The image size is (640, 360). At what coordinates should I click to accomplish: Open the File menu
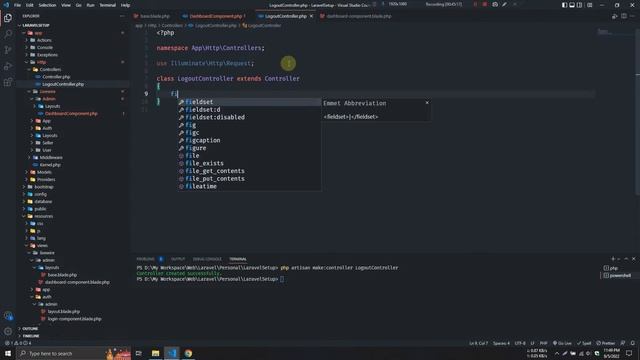pyautogui.click(x=18, y=5)
